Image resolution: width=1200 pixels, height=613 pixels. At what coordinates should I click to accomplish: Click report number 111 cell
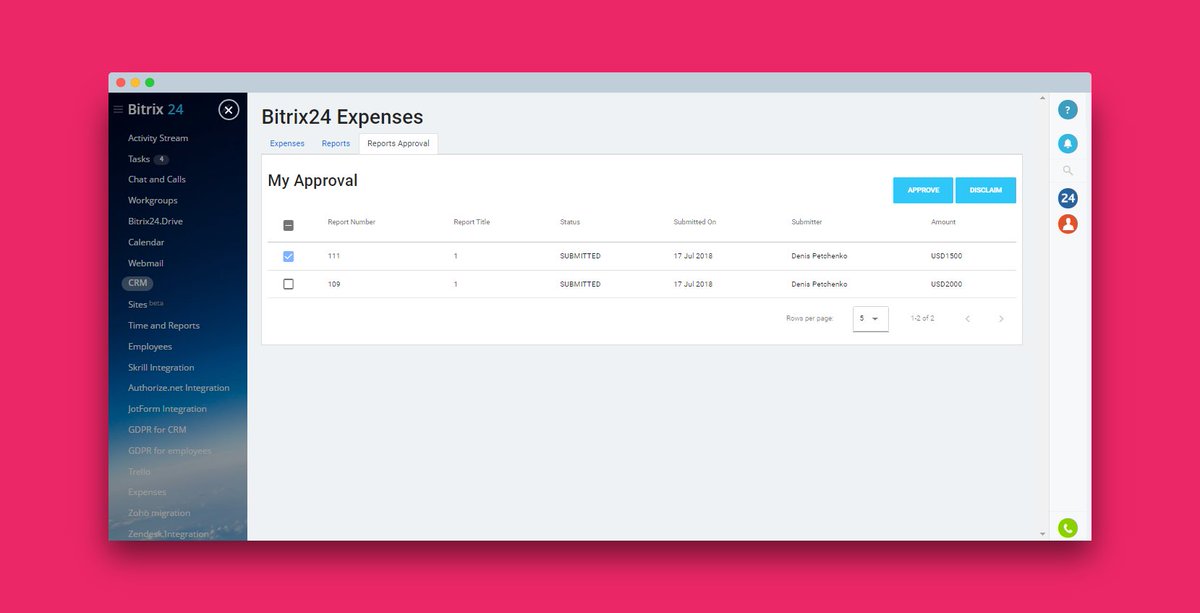[x=334, y=257]
